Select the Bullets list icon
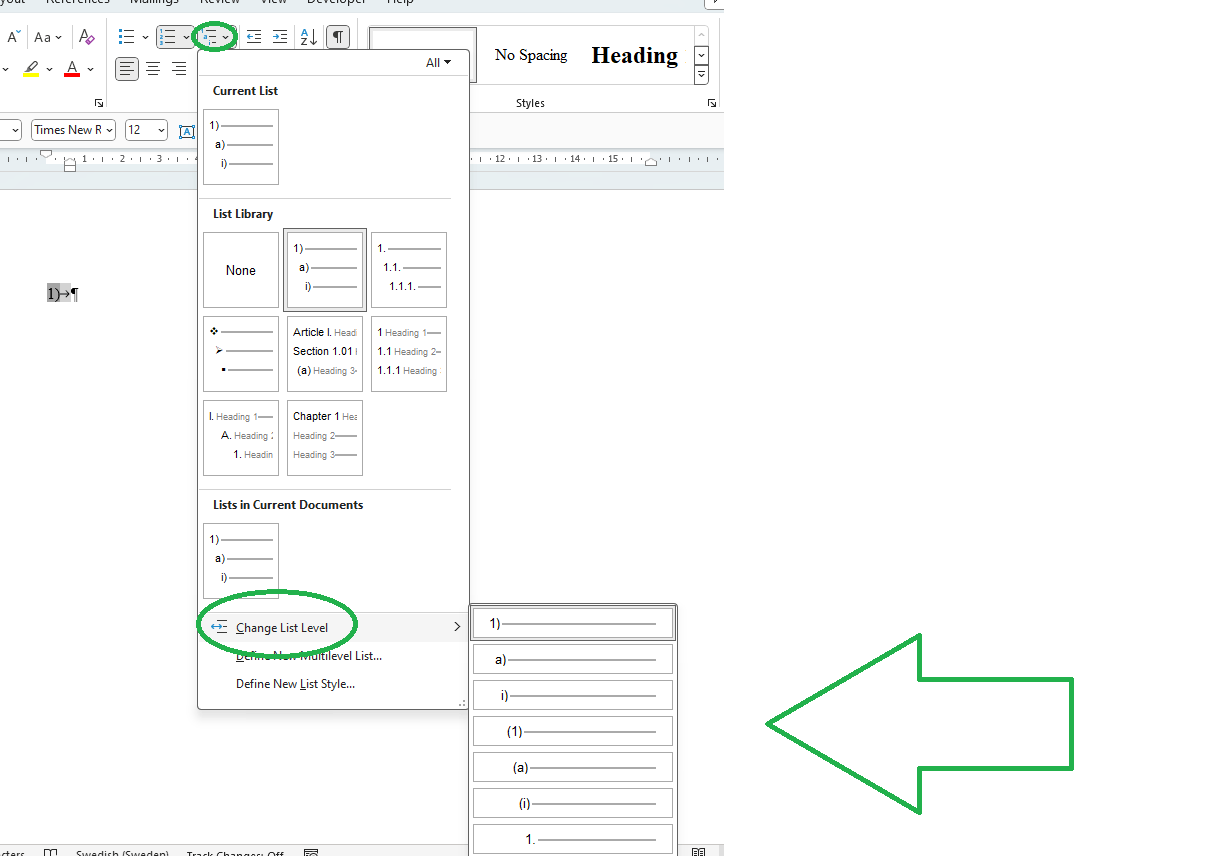The width and height of the screenshot is (1219, 856). [126, 36]
